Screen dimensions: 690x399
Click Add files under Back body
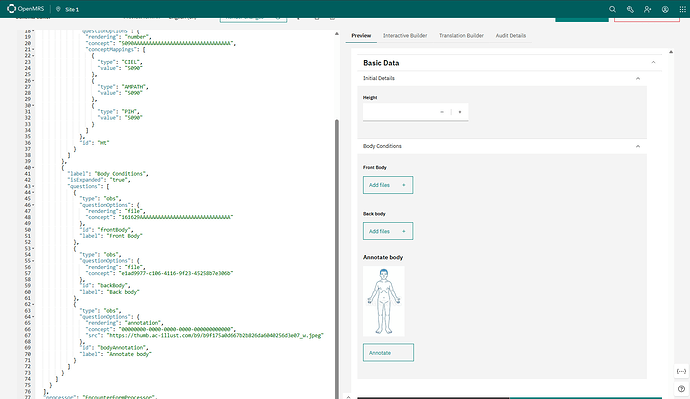388,231
